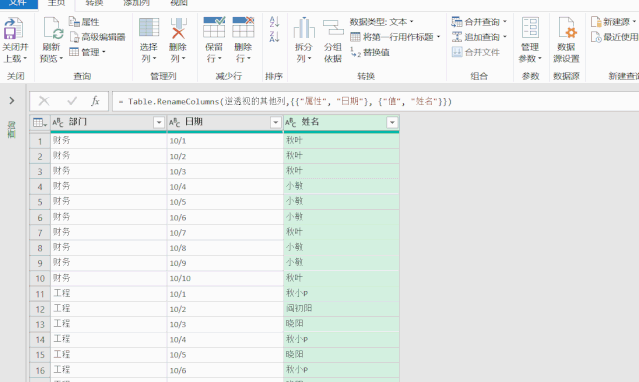The width and height of the screenshot is (639, 382).
Task: Click the date cell 10/10 in row 10
Action: (x=225, y=278)
